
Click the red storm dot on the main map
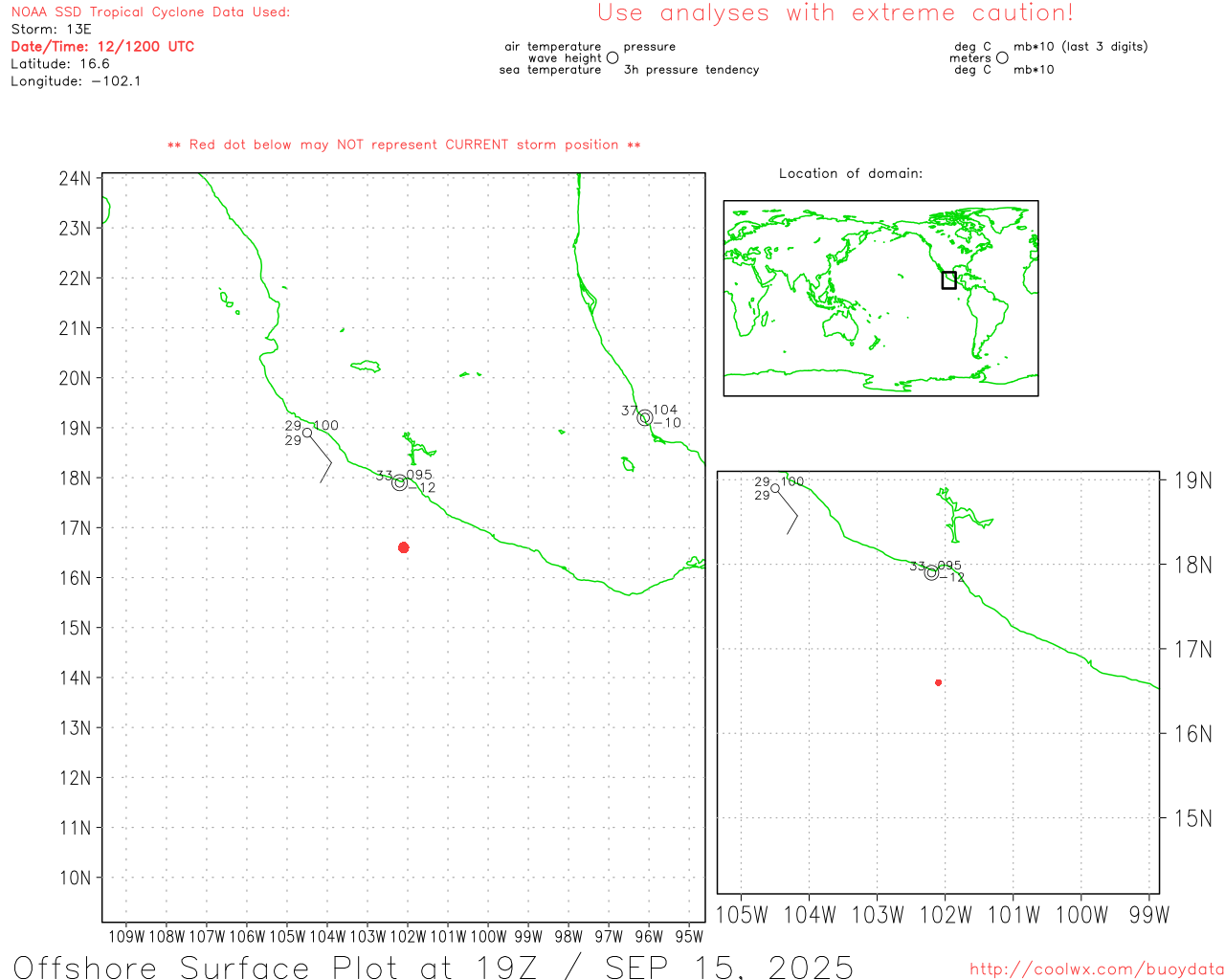[x=403, y=547]
